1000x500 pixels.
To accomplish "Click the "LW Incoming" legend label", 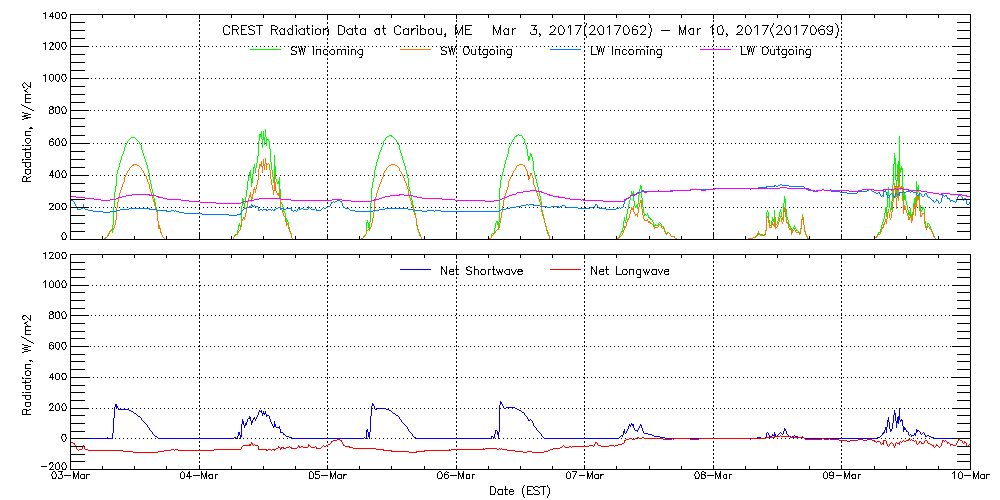I will pyautogui.click(x=626, y=52).
